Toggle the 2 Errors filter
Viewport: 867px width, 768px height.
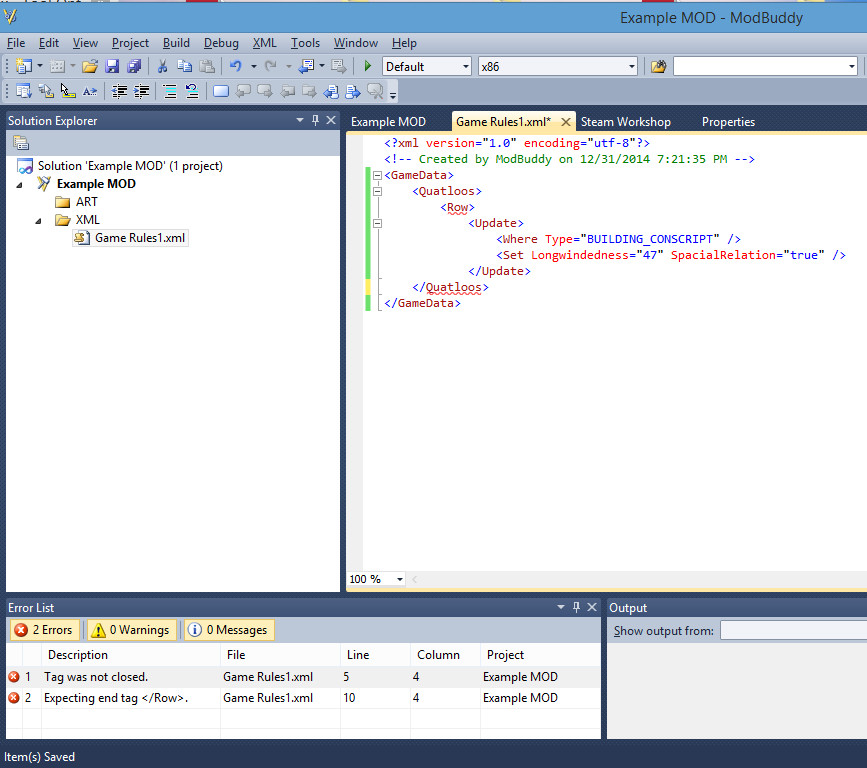[44, 630]
